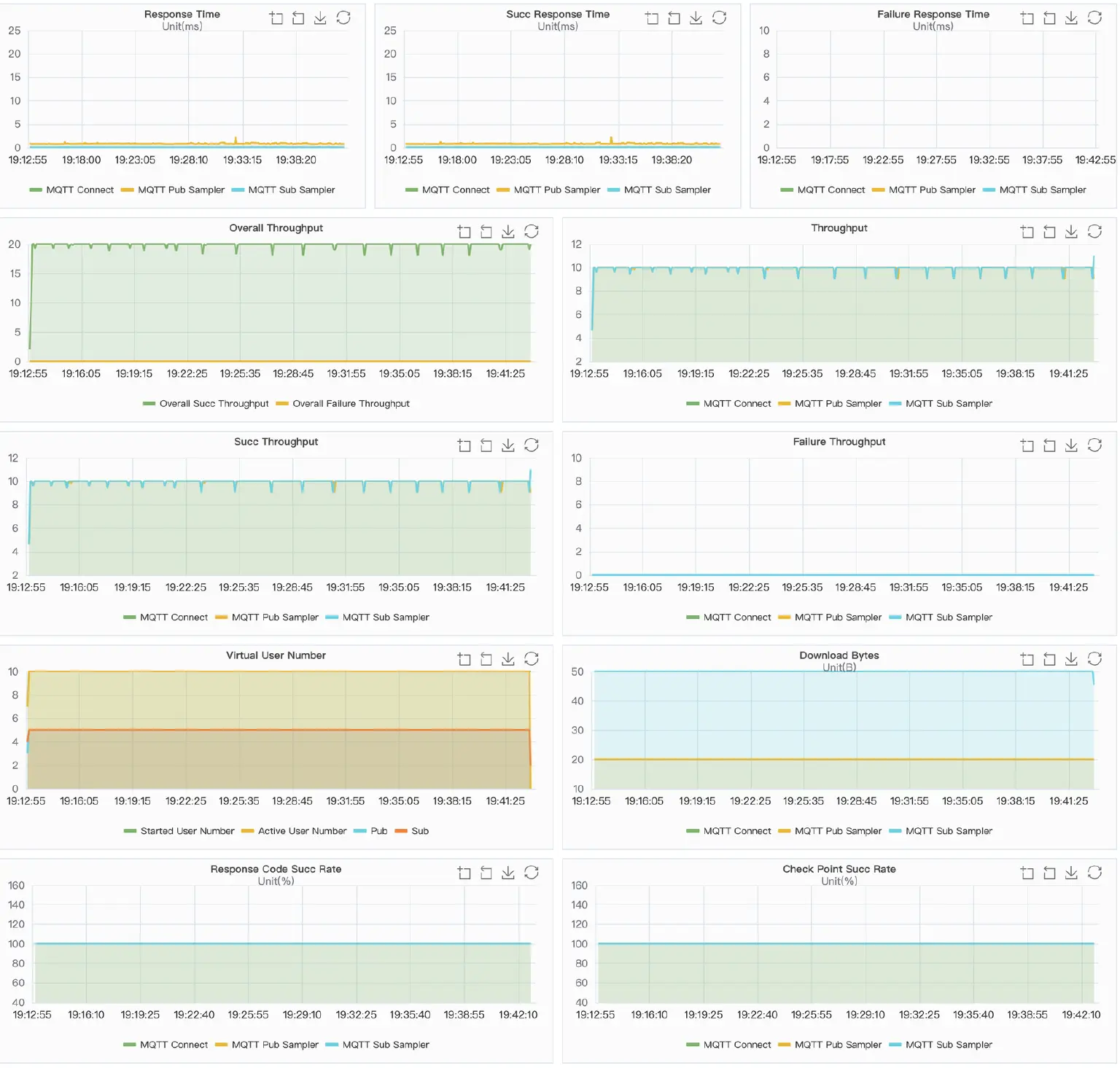Zoom into the Download Bytes chart
Viewport: 1120px width, 1068px height.
1027,658
